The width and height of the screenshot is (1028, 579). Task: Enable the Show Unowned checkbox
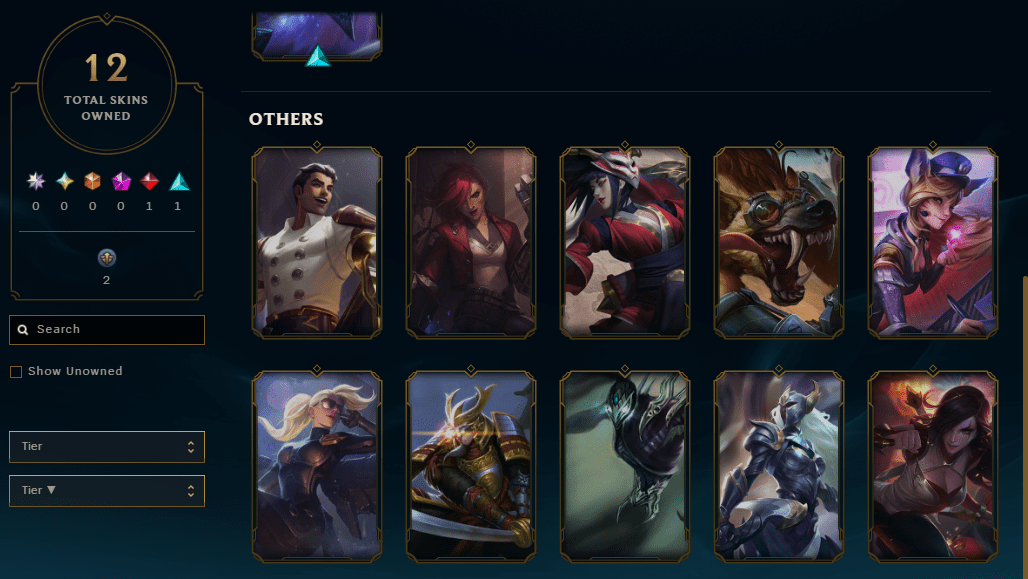point(16,372)
